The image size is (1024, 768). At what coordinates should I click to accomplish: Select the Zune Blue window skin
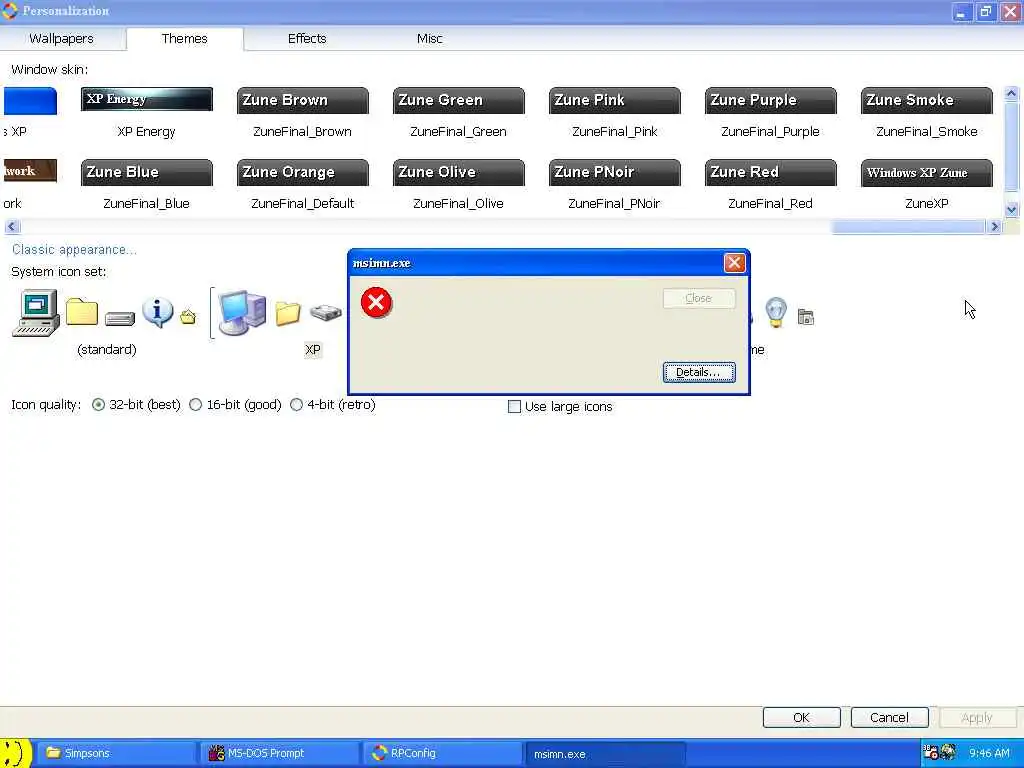coord(146,172)
